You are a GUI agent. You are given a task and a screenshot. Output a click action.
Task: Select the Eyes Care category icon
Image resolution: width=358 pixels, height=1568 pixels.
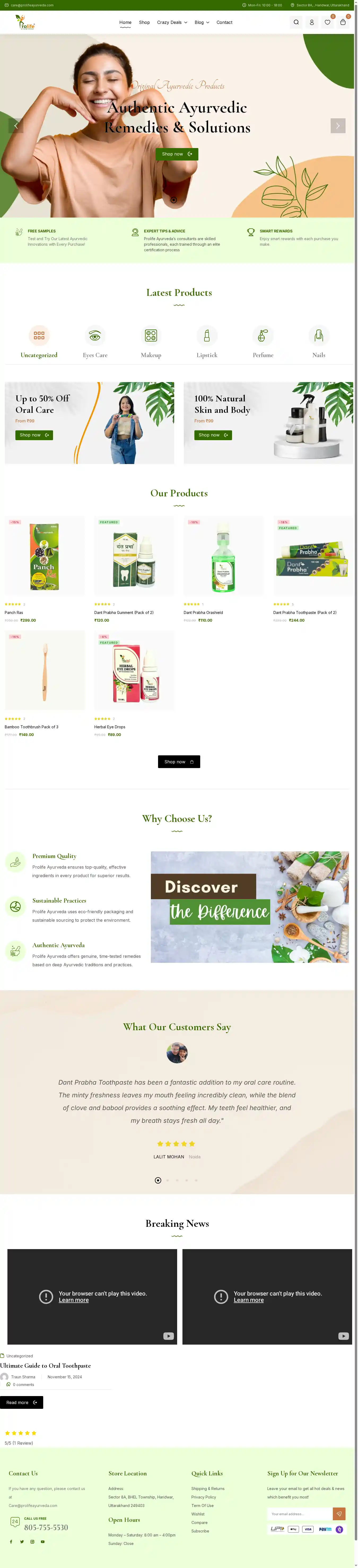pyautogui.click(x=95, y=335)
